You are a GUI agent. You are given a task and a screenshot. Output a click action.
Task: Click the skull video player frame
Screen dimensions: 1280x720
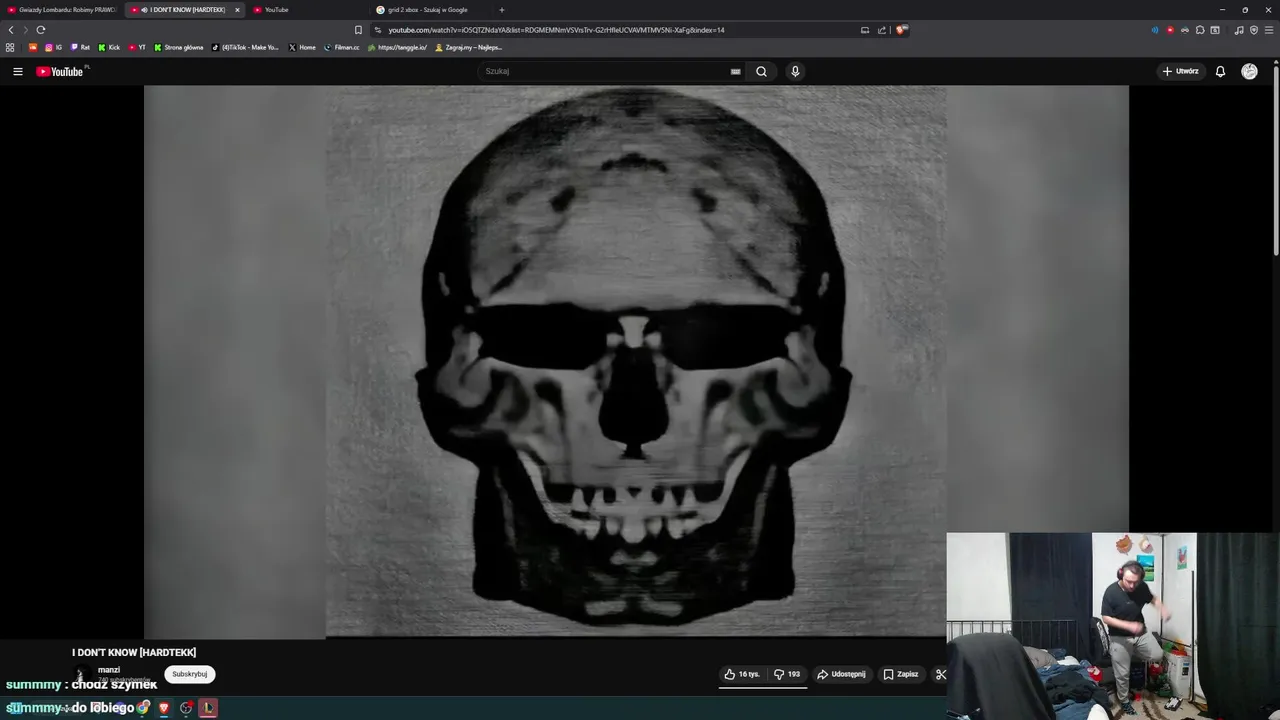636,361
